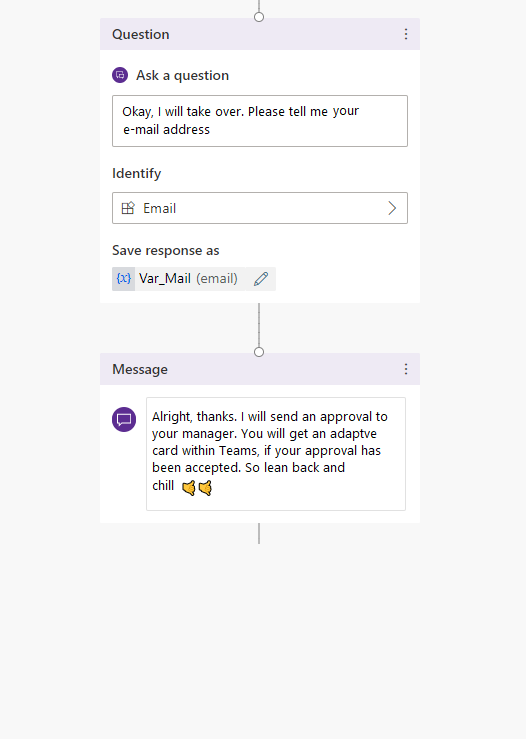The height and width of the screenshot is (739, 526).
Task: Expand the Email identify chevron arrow
Action: (392, 208)
